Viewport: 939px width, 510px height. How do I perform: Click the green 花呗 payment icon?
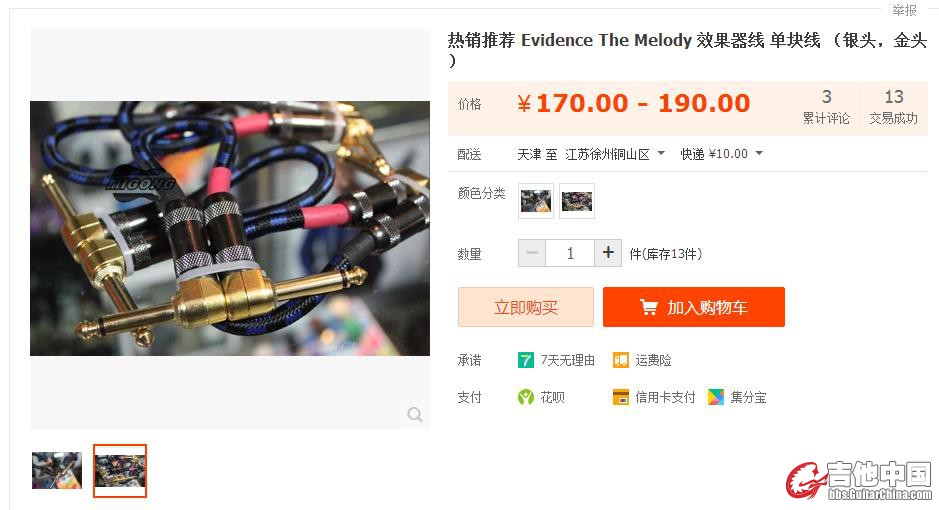coord(525,397)
